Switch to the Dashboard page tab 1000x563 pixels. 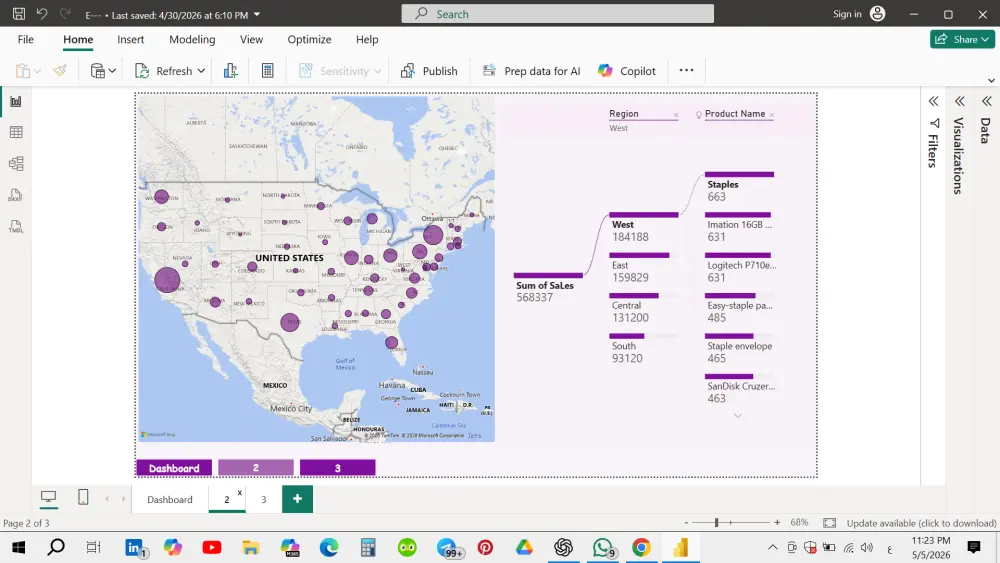coord(170,499)
